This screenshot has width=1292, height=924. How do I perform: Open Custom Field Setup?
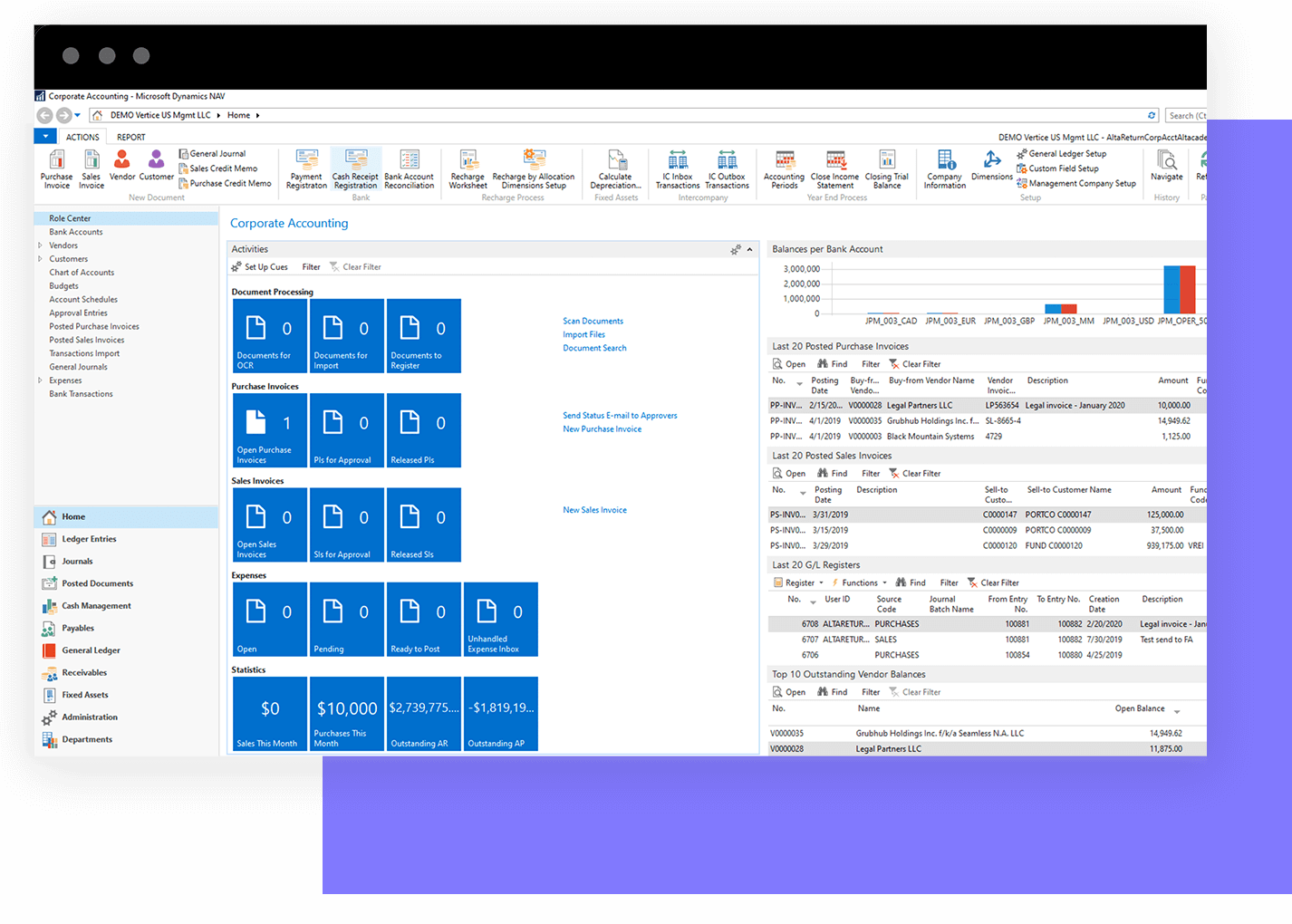tap(1057, 168)
